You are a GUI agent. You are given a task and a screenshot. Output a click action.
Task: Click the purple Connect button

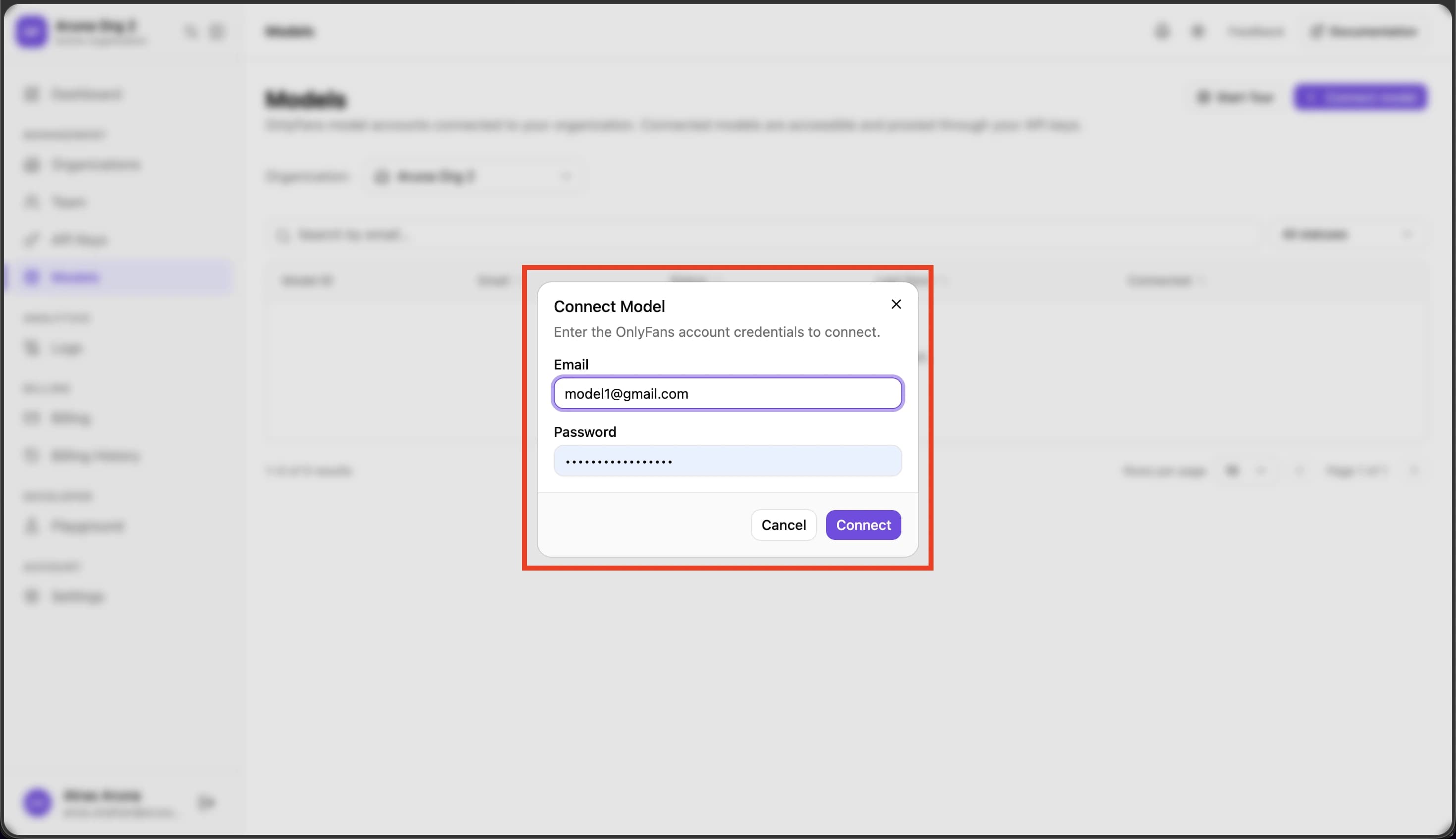(863, 525)
